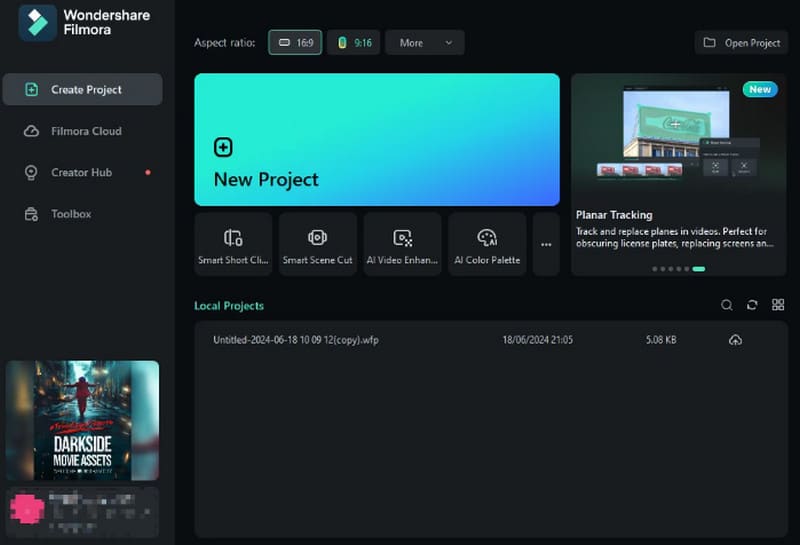
Task: Select the 9:16 aspect ratio
Action: tap(353, 43)
